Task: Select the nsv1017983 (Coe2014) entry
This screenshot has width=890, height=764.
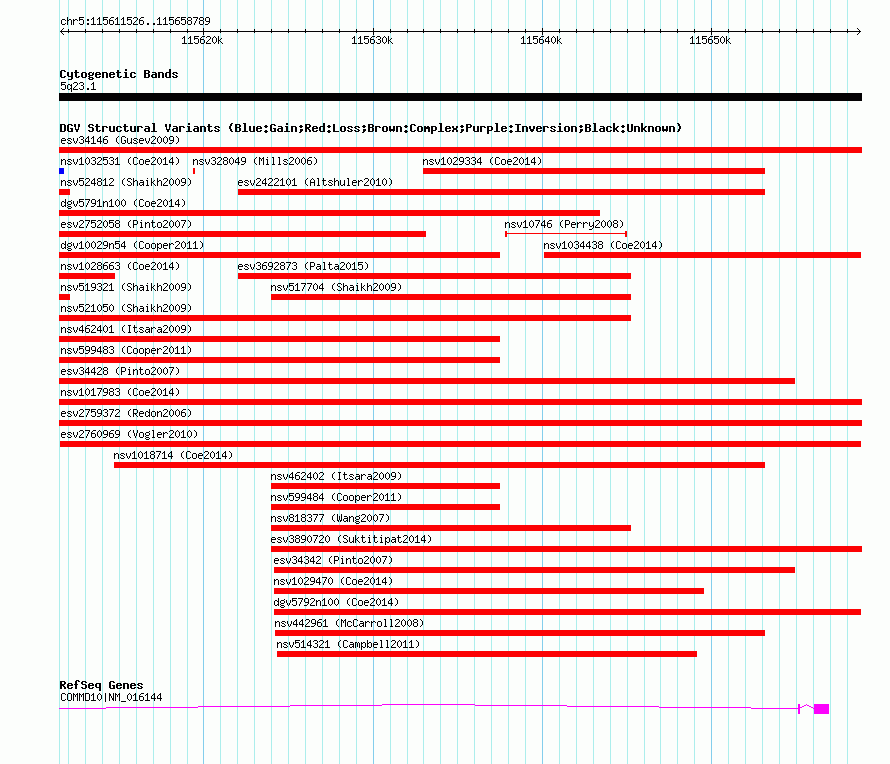Action: 120,392
